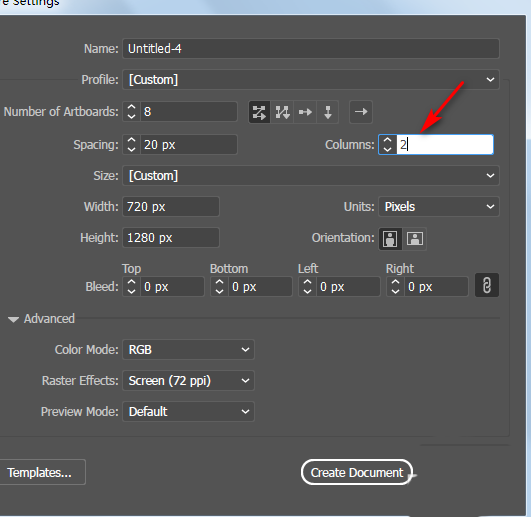
Task: Toggle right-to-left layout arrow button
Action: 361,112
